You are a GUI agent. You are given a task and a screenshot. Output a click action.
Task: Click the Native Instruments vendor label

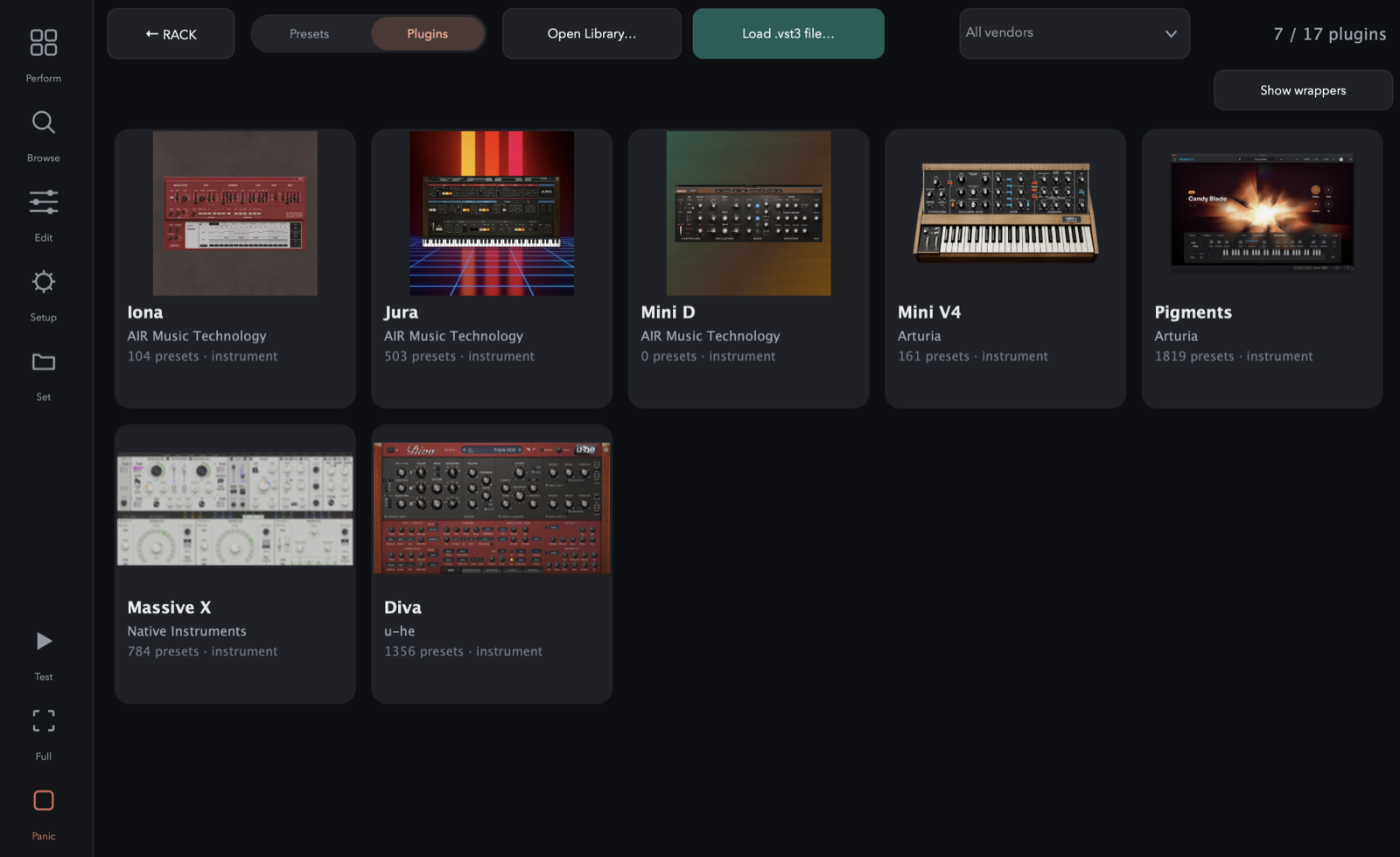click(186, 631)
